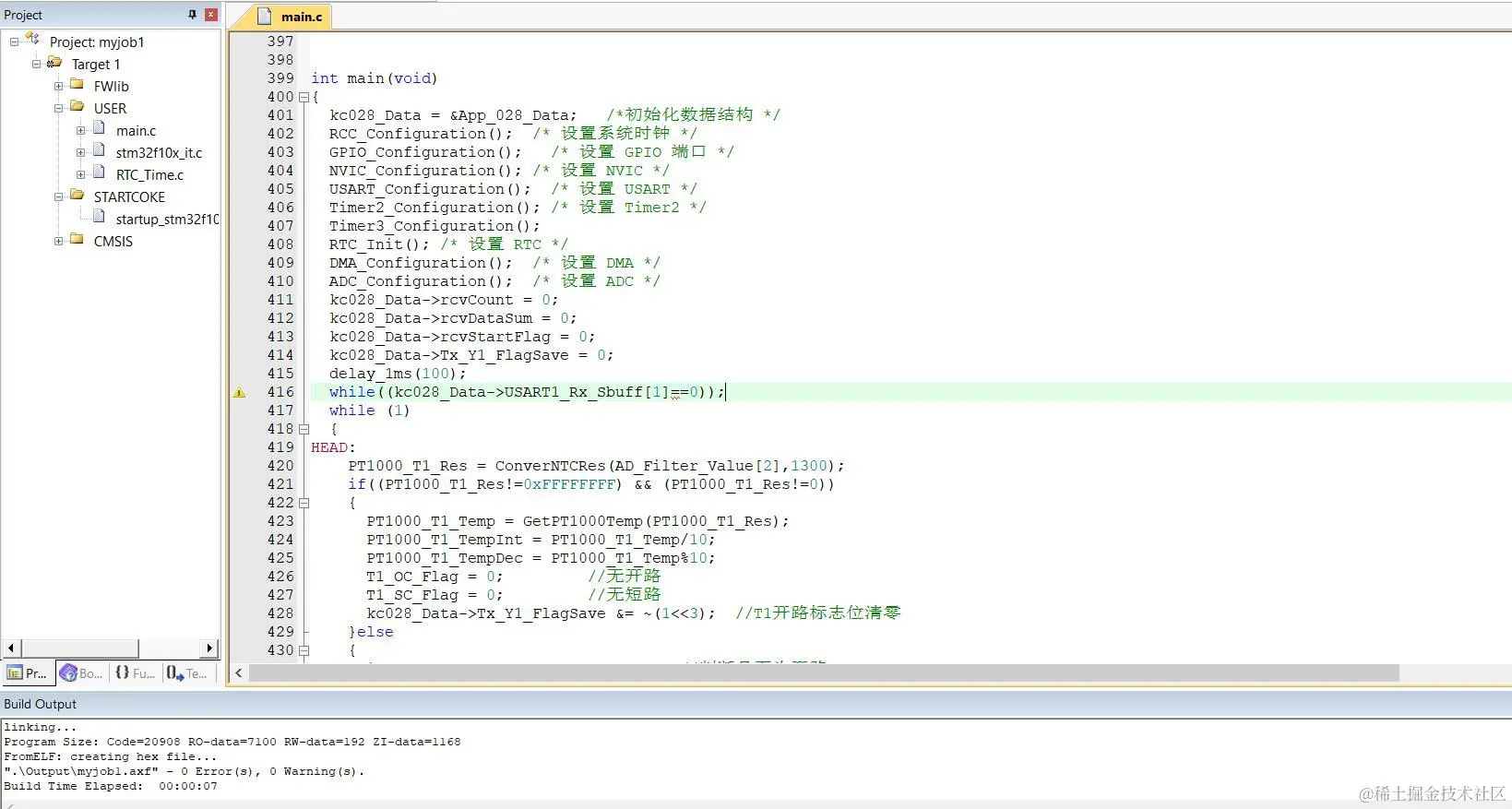
Task: Place cursor on DMA_Configuration() call
Action: pyautogui.click(x=421, y=263)
